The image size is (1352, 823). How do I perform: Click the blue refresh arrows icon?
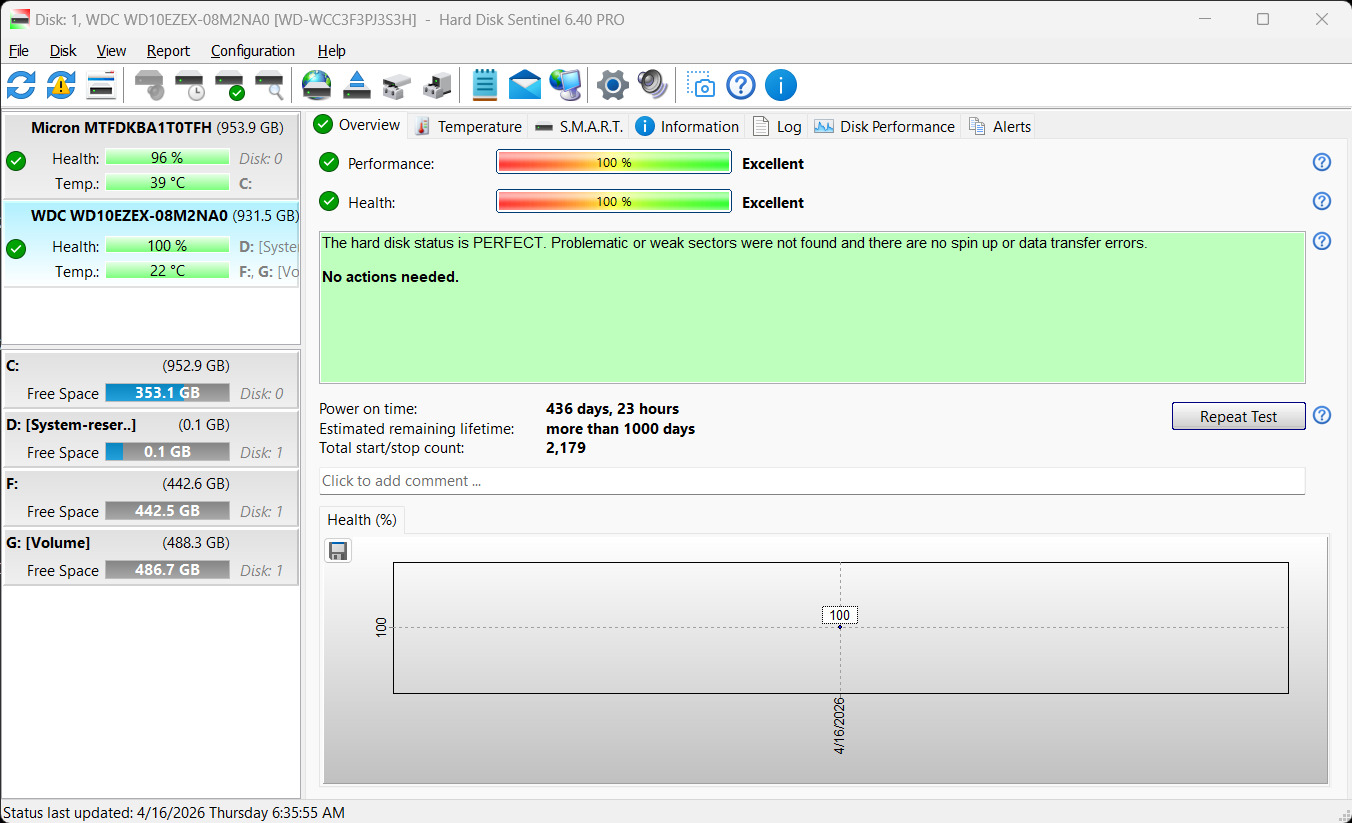tap(21, 85)
